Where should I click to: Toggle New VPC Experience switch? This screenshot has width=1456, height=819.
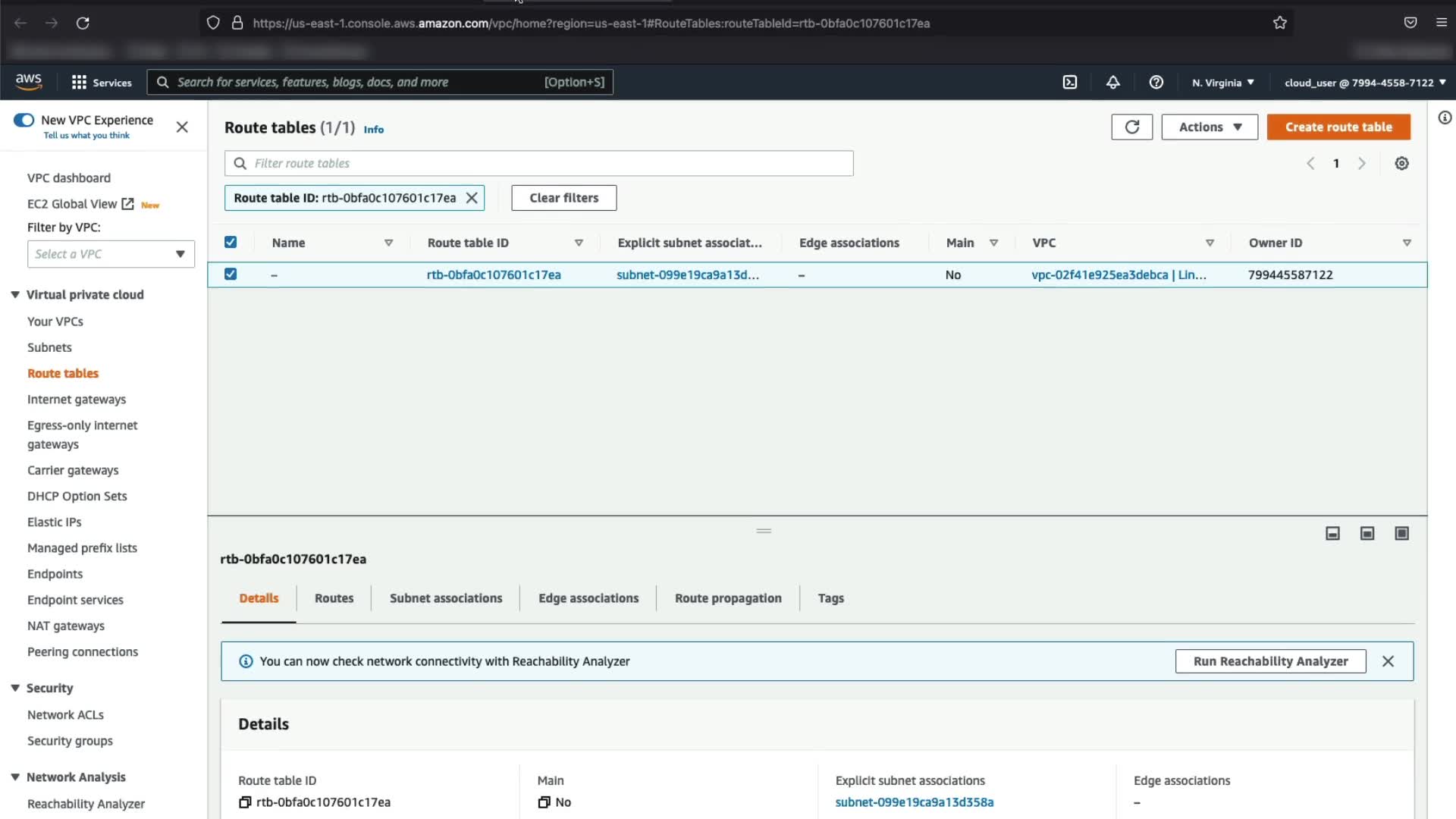[24, 121]
